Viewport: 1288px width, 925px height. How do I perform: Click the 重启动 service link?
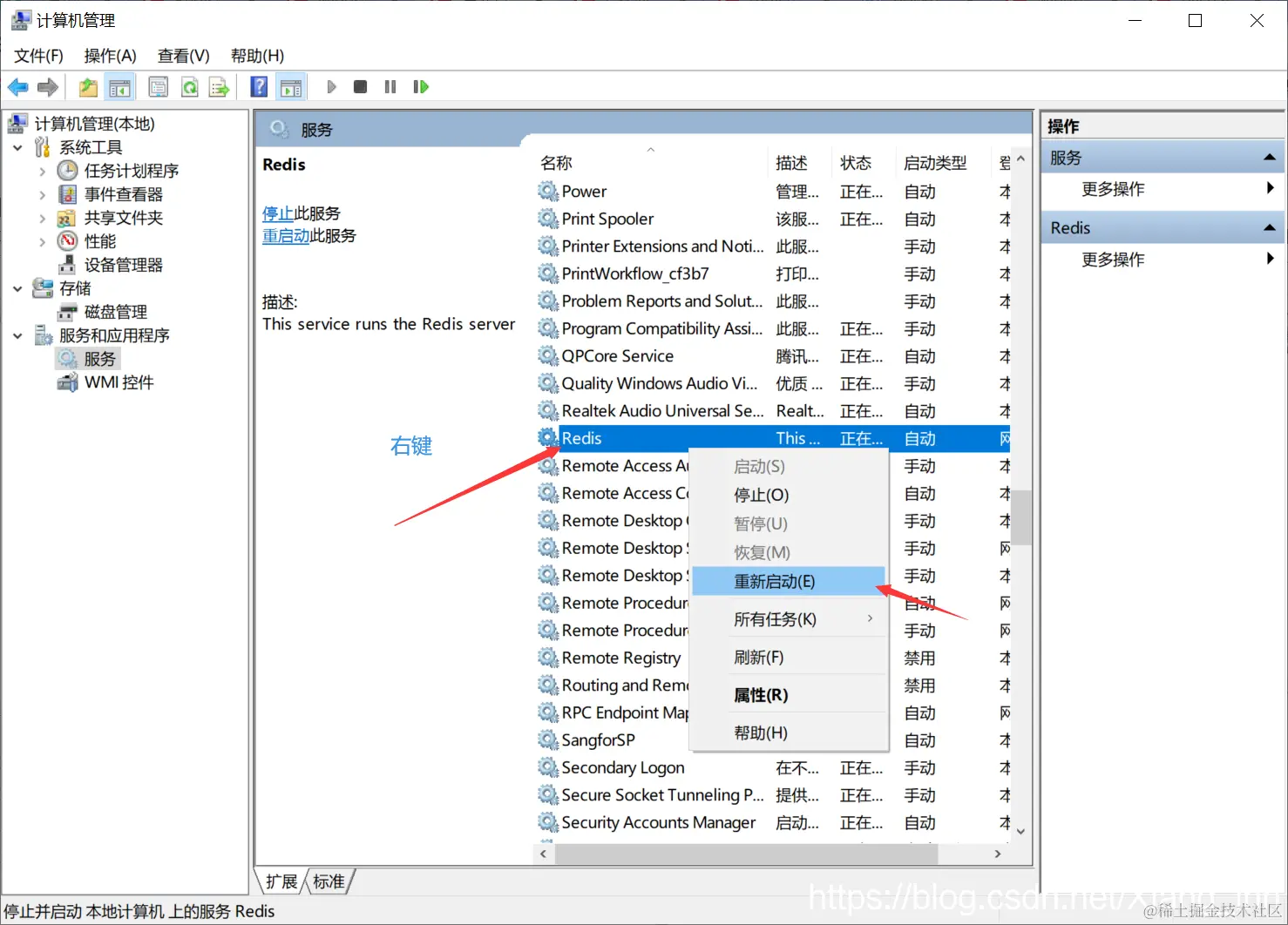pyautogui.click(x=286, y=236)
